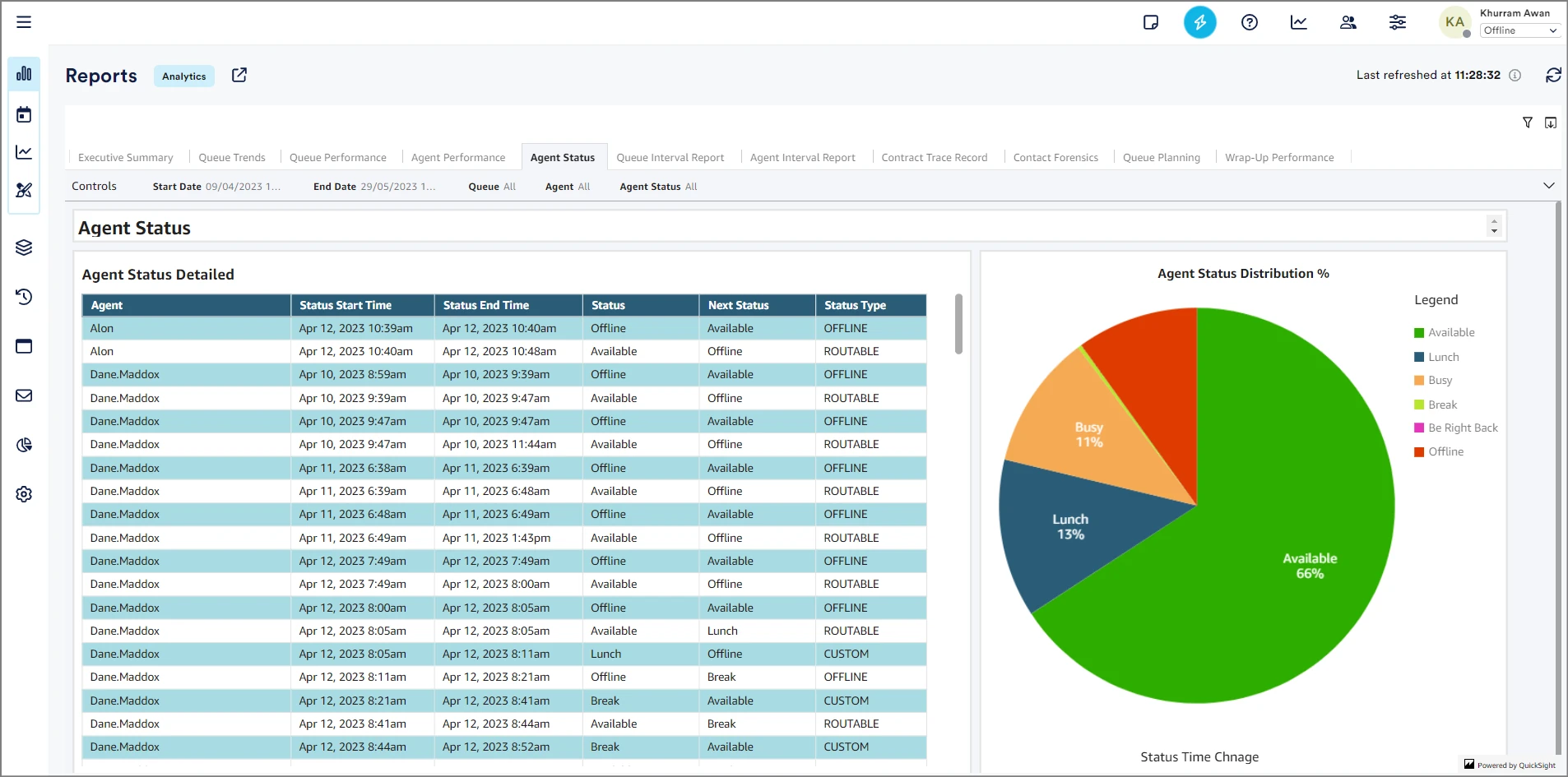Viewport: 1568px width, 777px height.
Task: Open the settings gear in sidebar
Action: [x=24, y=494]
